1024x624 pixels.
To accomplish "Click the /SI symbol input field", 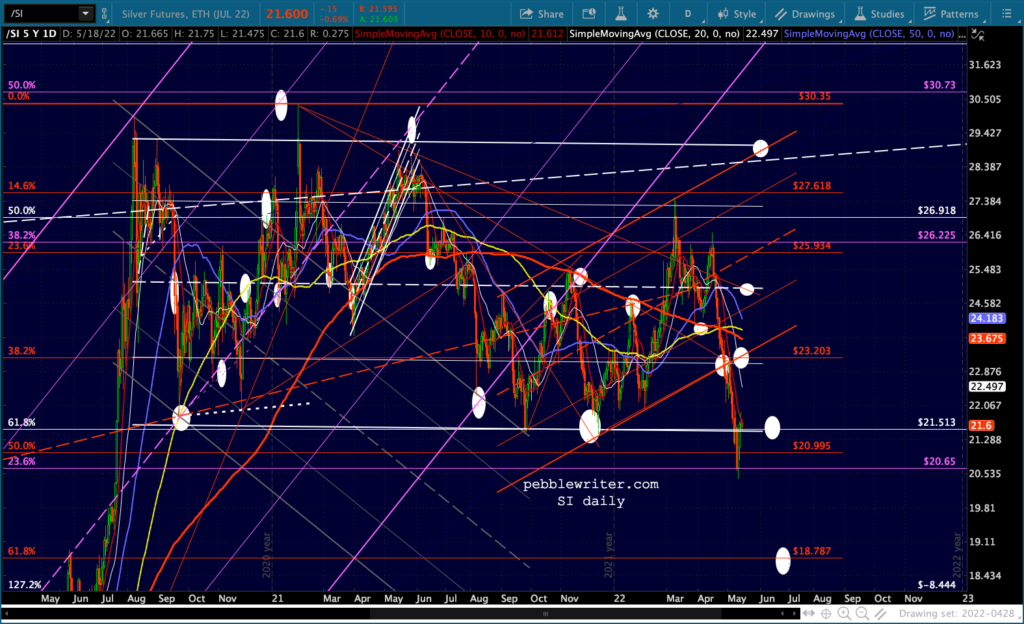I will (40, 13).
